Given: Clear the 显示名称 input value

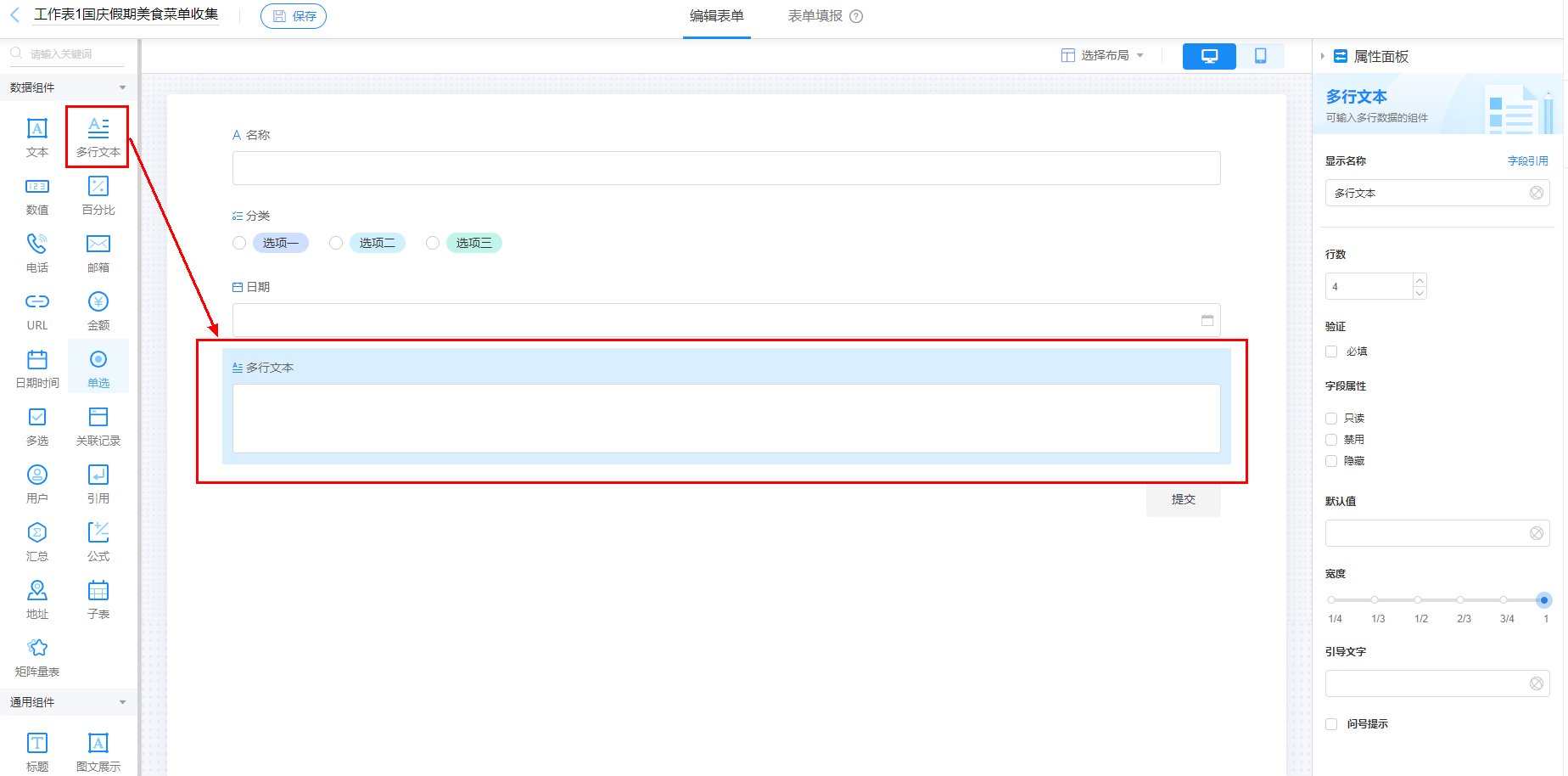Looking at the screenshot, I should (x=1537, y=193).
